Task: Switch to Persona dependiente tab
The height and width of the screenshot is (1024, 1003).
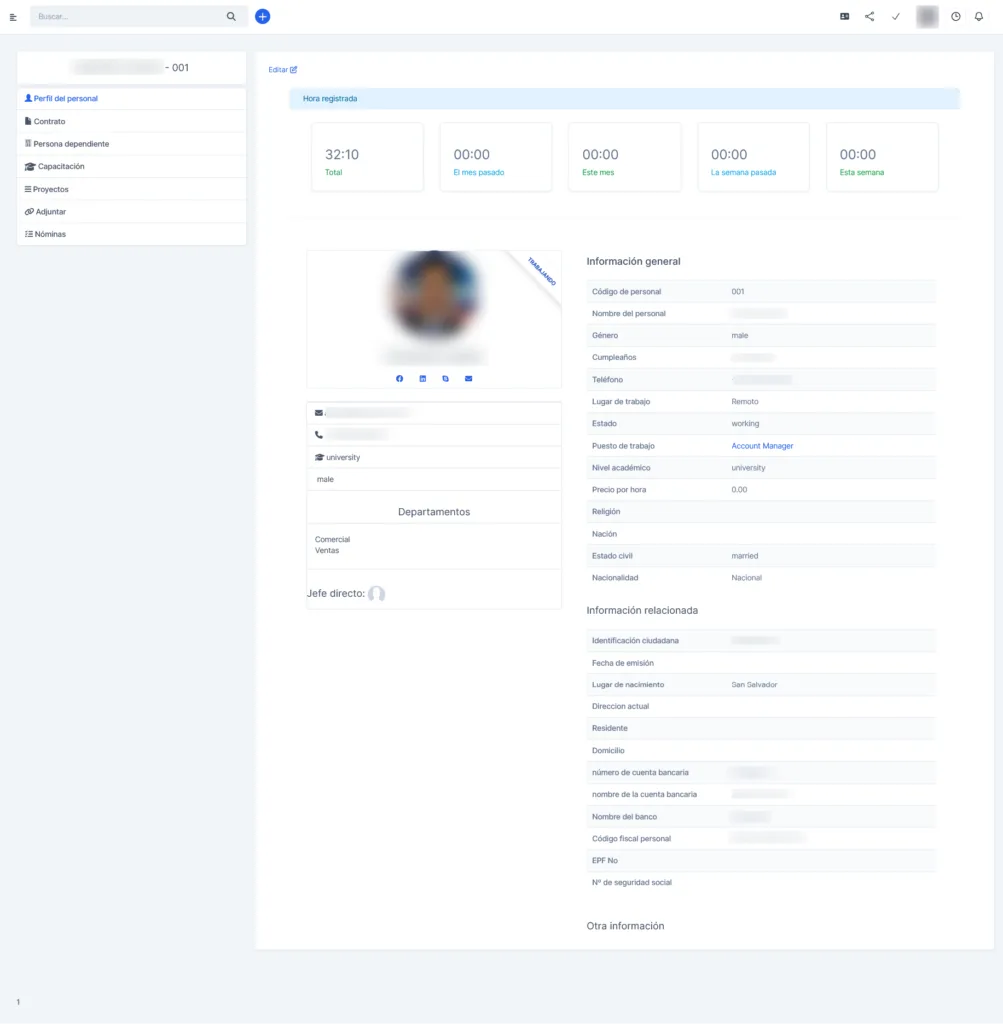Action: click(x=71, y=144)
